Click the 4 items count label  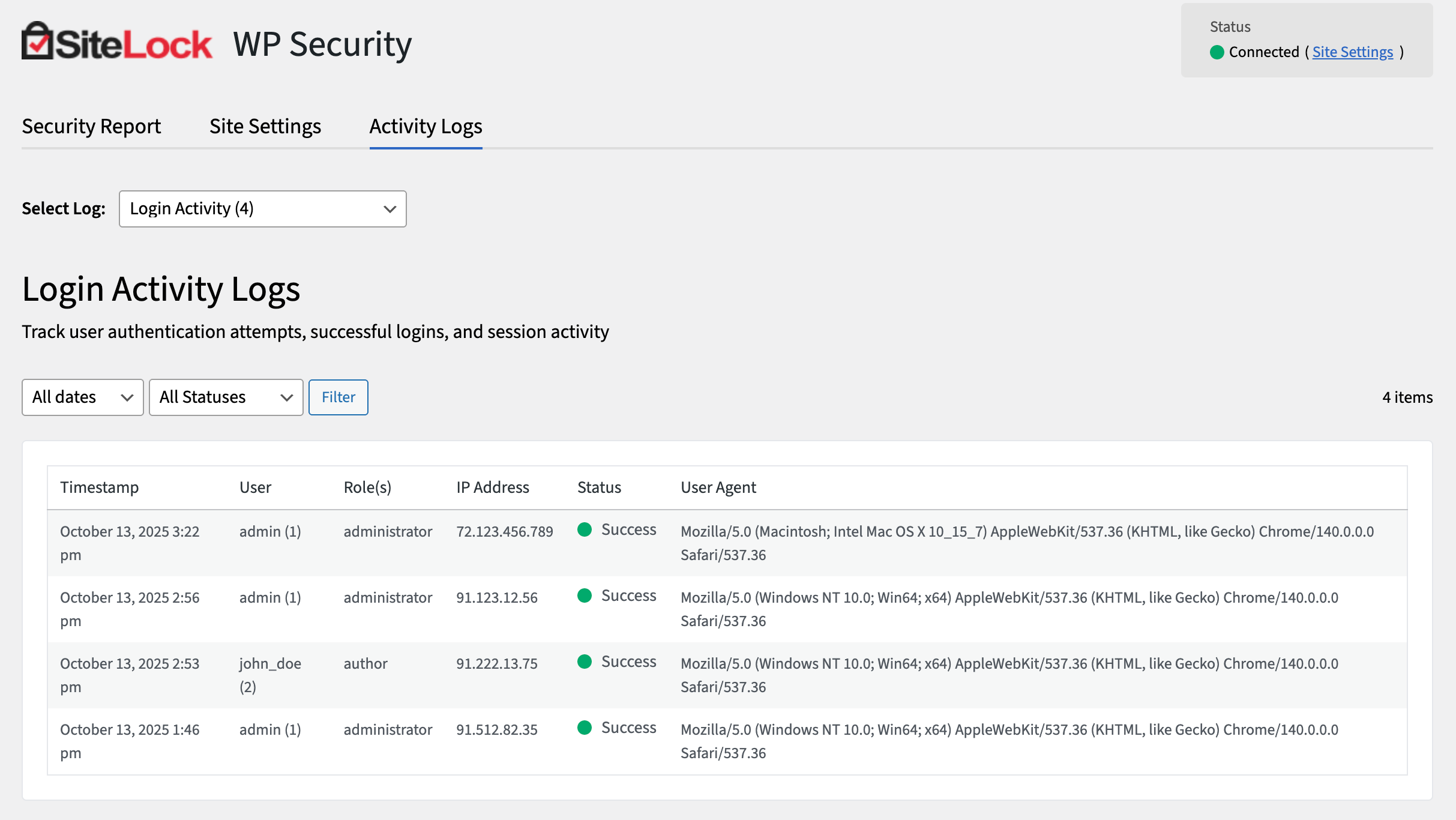tap(1407, 397)
